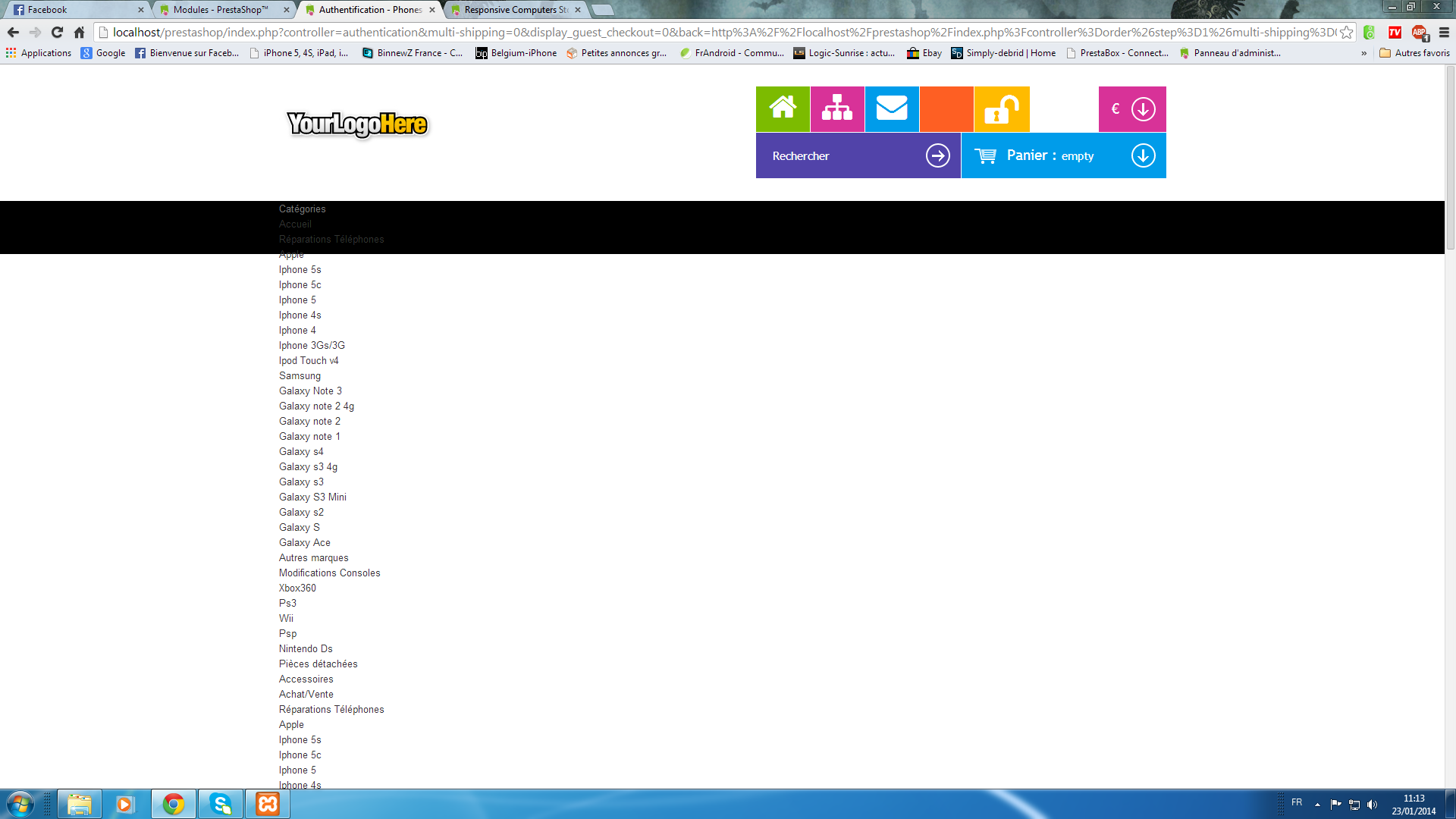Click the Rechercher search arrow icon
The image size is (1456, 819).
(x=938, y=155)
